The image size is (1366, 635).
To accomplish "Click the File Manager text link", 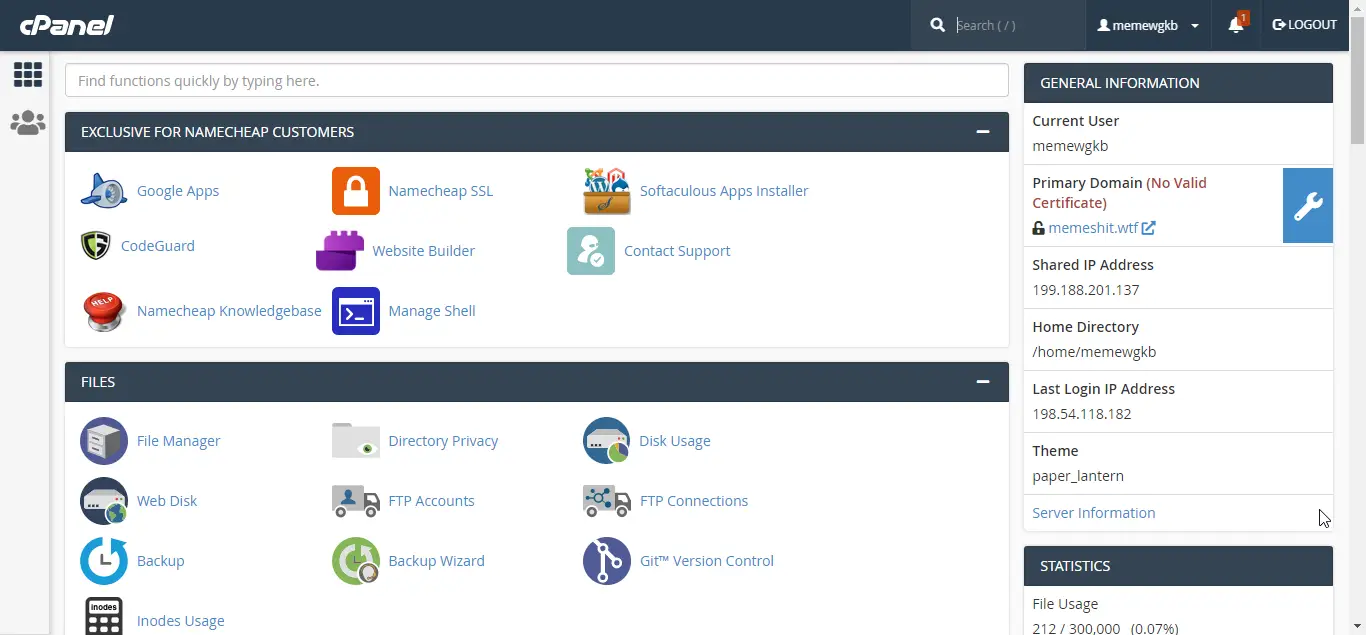I will point(179,441).
